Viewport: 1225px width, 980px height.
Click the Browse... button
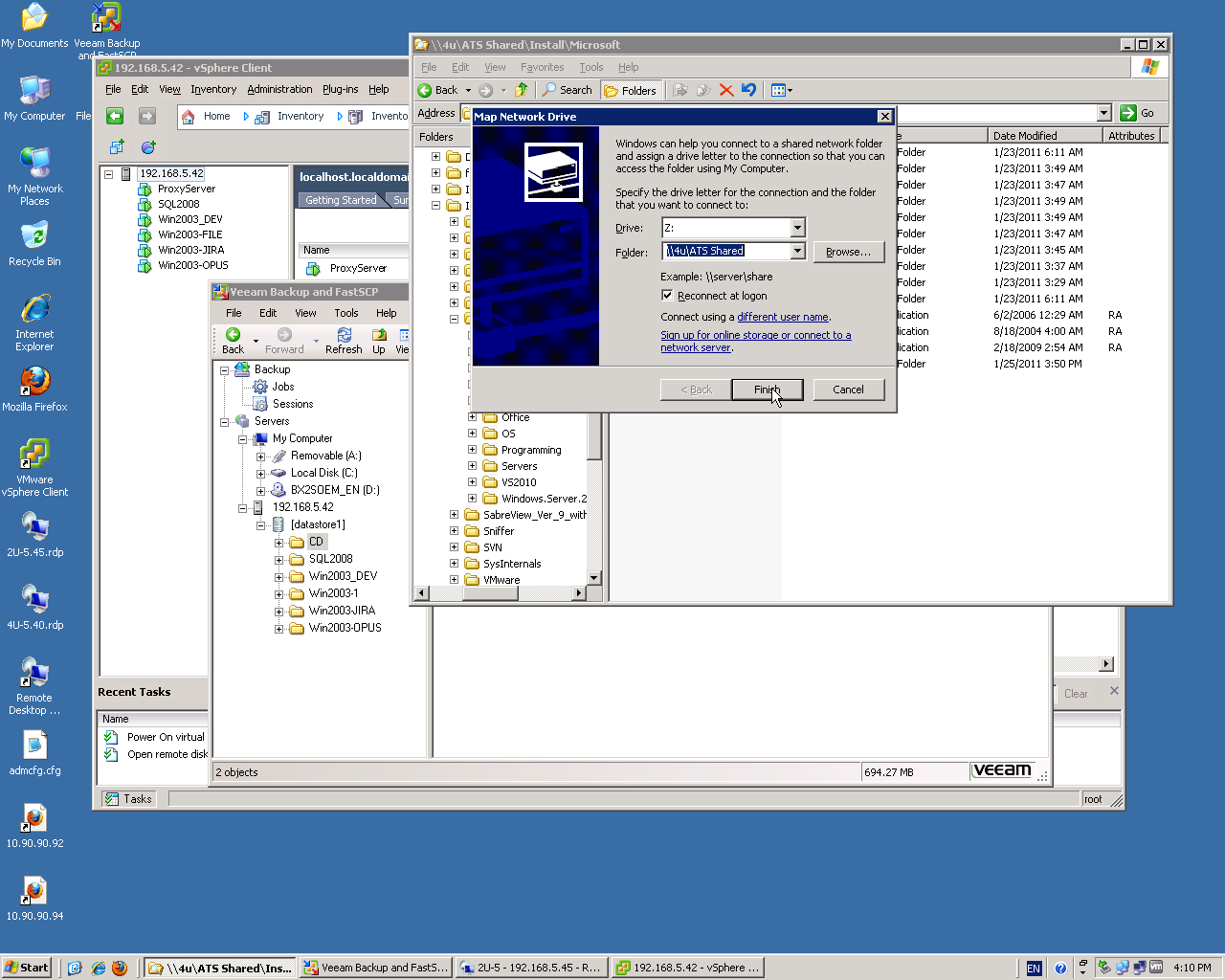(x=849, y=252)
